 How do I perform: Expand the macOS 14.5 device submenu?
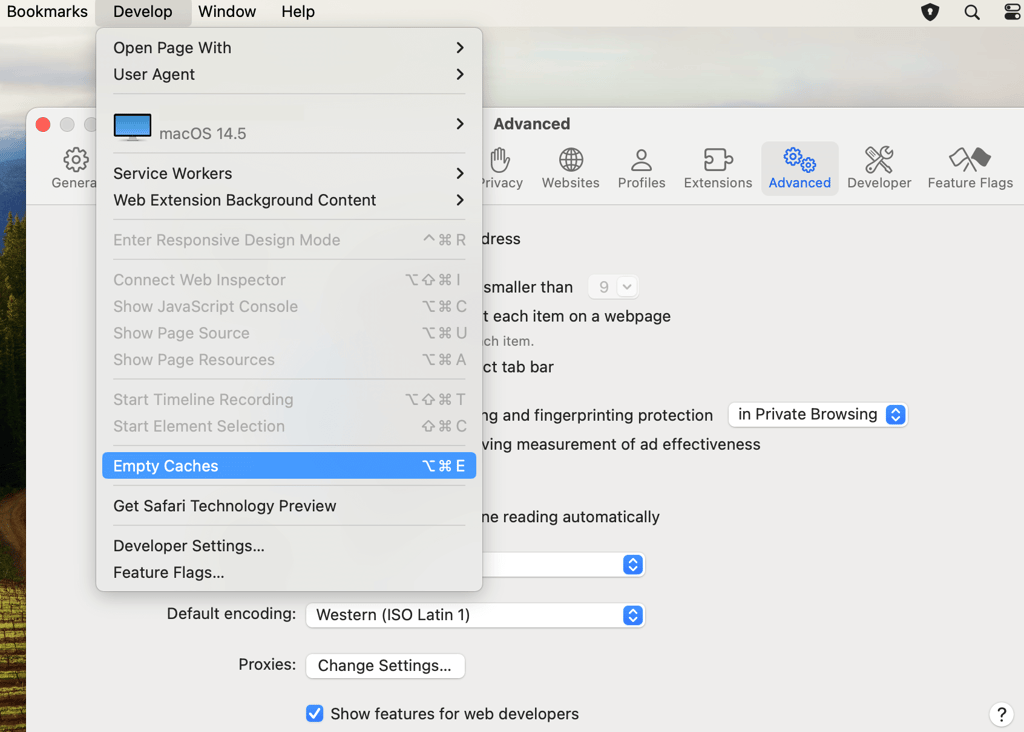tap(289, 124)
